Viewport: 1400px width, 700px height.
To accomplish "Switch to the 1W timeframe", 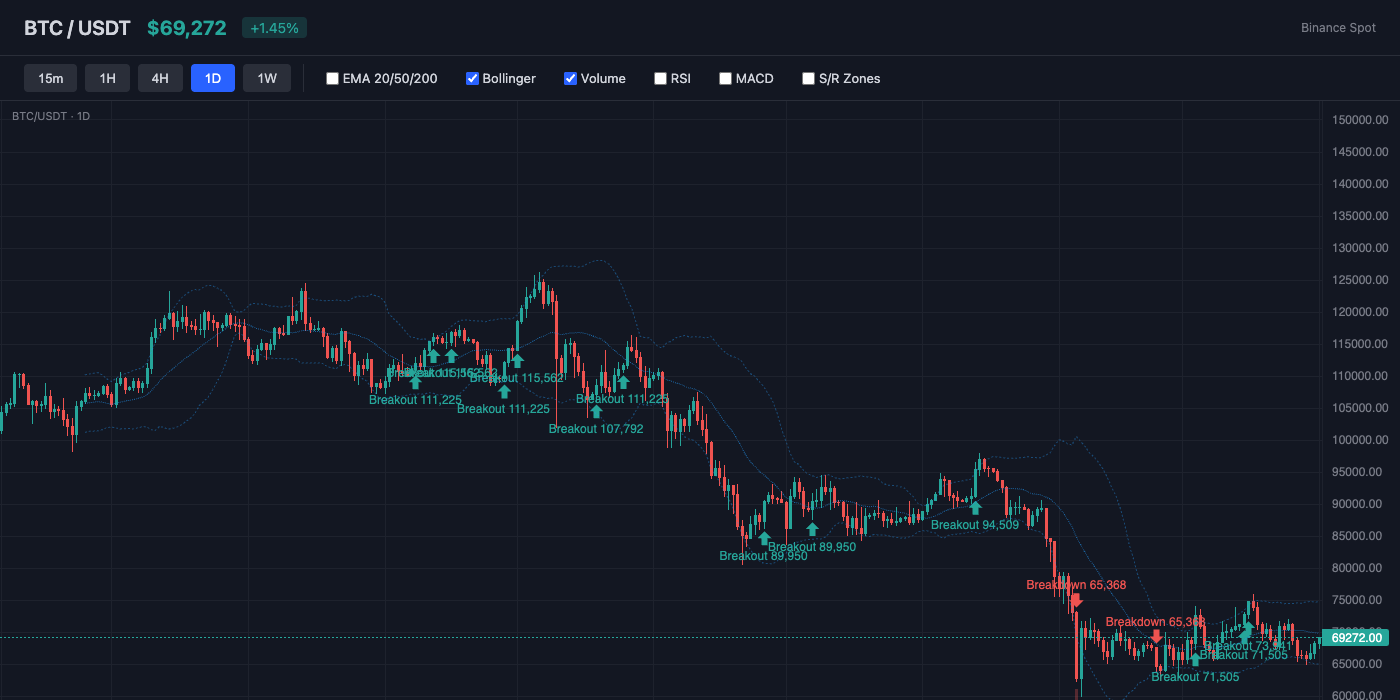I will pos(266,78).
